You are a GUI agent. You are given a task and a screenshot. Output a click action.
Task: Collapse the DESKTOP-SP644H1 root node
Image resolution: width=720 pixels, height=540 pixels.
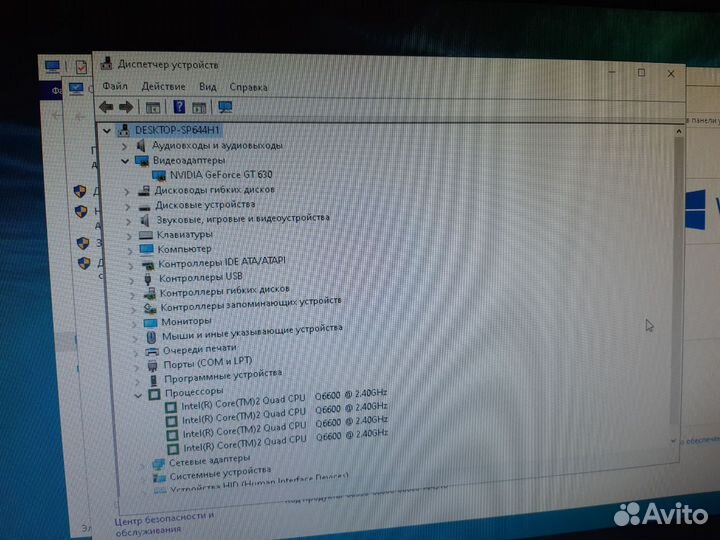(108, 130)
